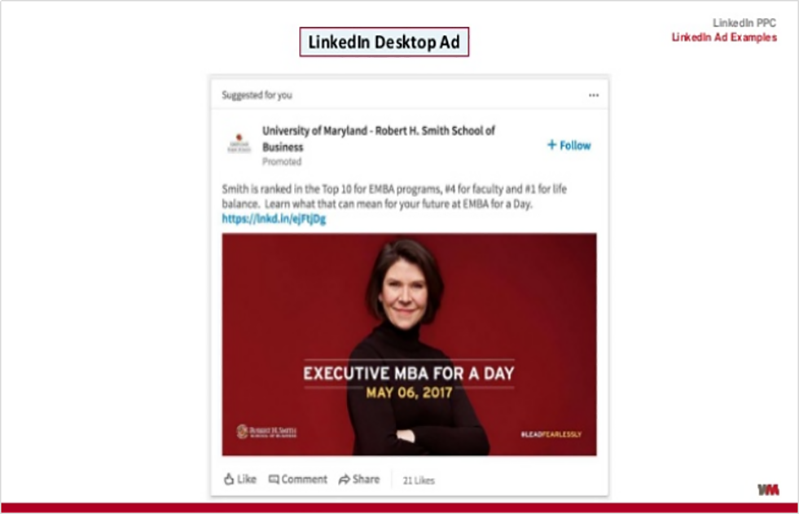This screenshot has height=514, width=800.
Task: Click the Like button text
Action: tap(247, 479)
